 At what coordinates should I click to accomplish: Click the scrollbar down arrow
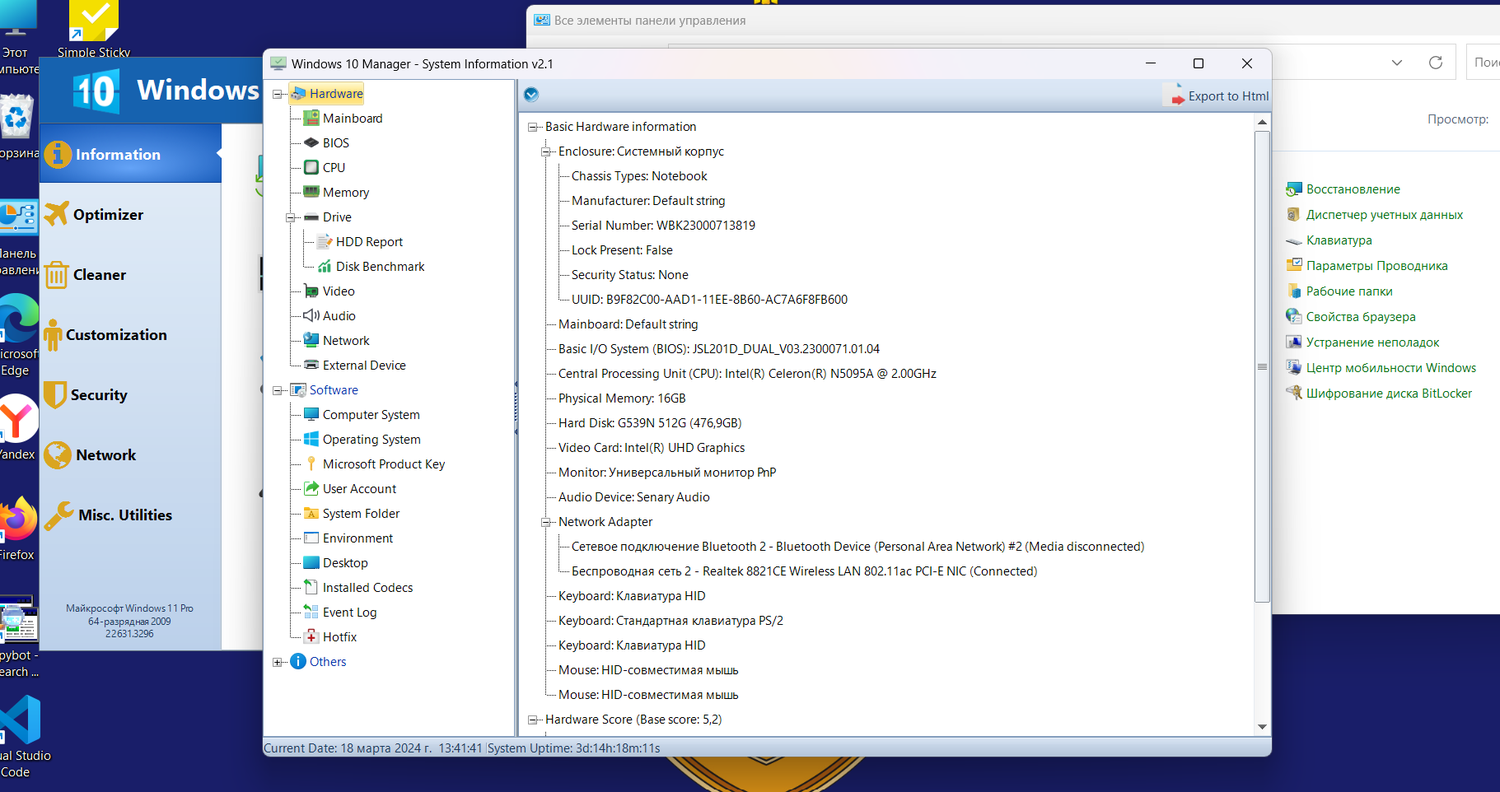pyautogui.click(x=1261, y=727)
